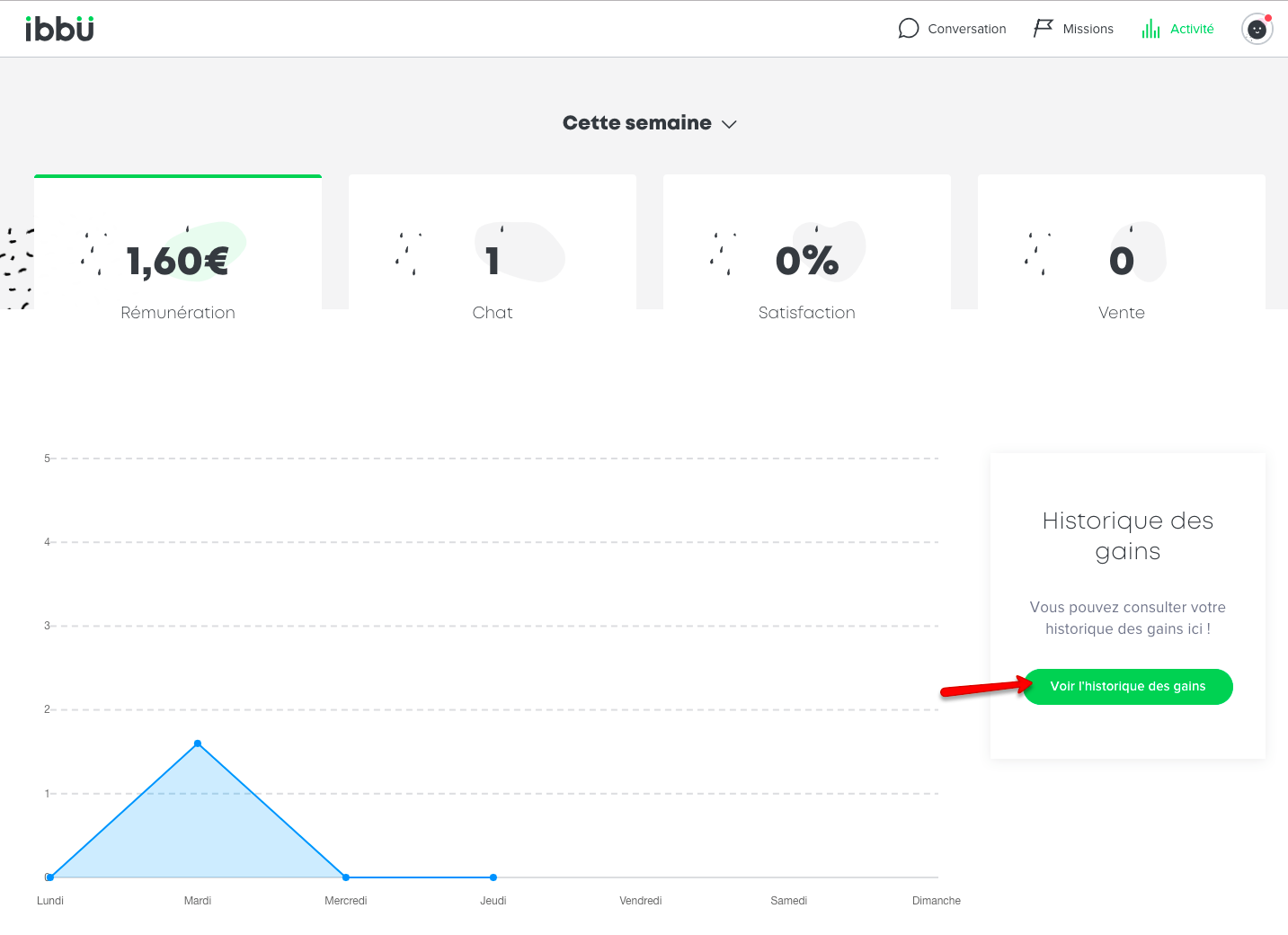Click the Lundi data point on chart
The width and height of the screenshot is (1288, 935).
[50, 877]
